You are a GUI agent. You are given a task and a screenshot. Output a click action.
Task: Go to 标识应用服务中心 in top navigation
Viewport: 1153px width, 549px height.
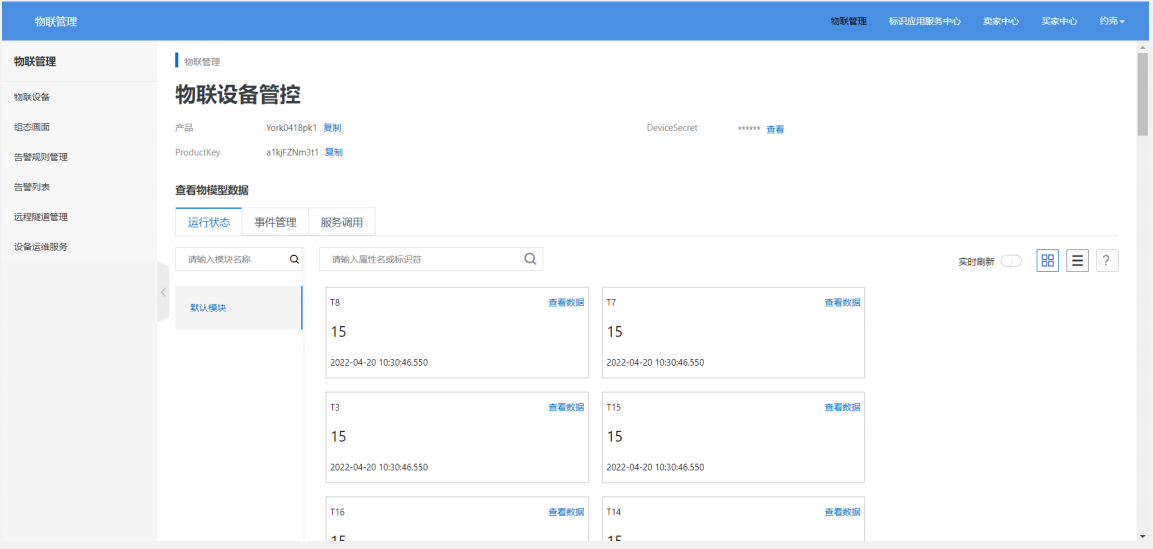click(x=924, y=21)
